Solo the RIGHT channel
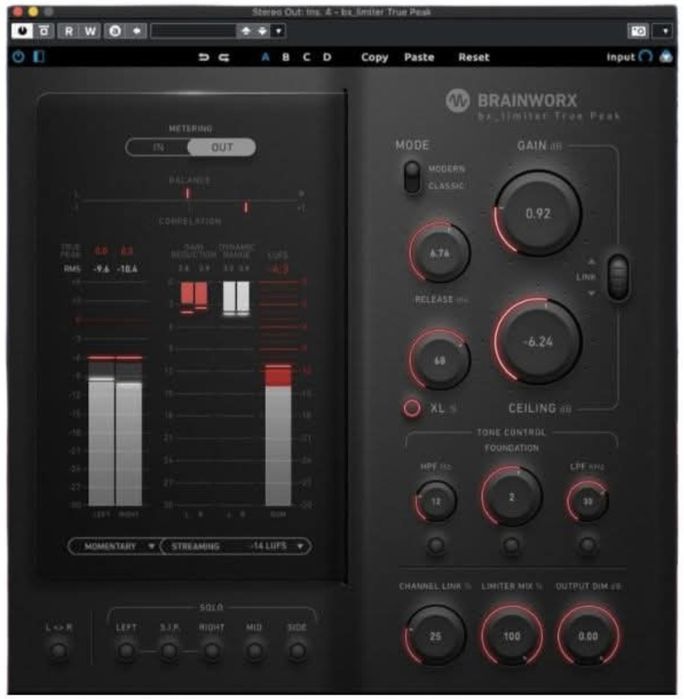The width and height of the screenshot is (684, 699). click(x=212, y=650)
